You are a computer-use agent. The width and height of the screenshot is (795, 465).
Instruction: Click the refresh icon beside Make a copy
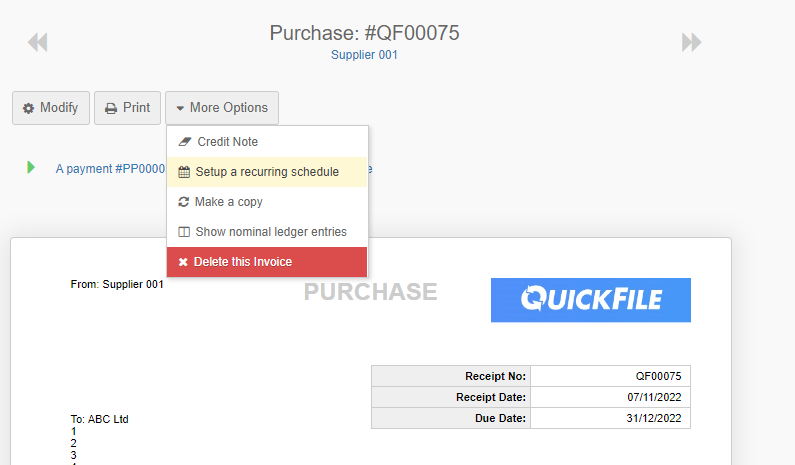point(184,202)
